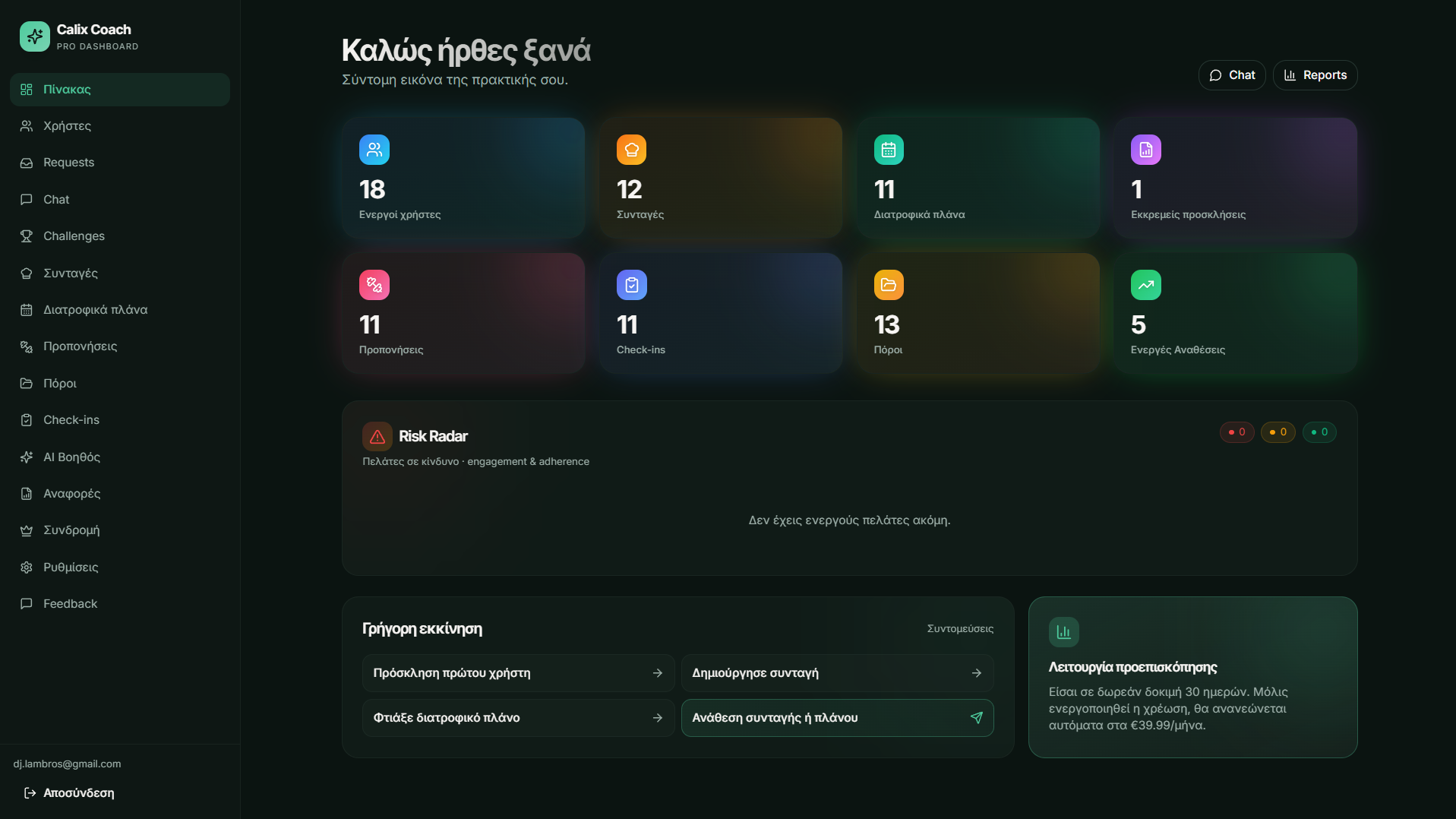This screenshot has width=1456, height=819.
Task: Click the Λειτουργία προεπισκόπησης heading
Action: tap(1133, 667)
